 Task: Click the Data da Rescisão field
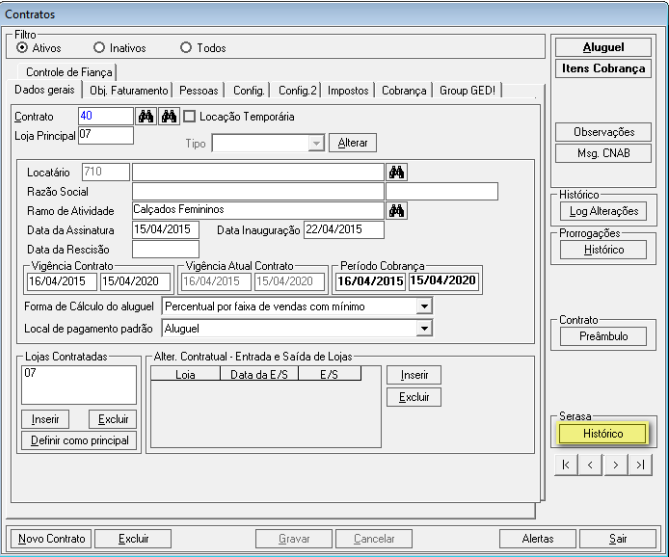(x=165, y=248)
